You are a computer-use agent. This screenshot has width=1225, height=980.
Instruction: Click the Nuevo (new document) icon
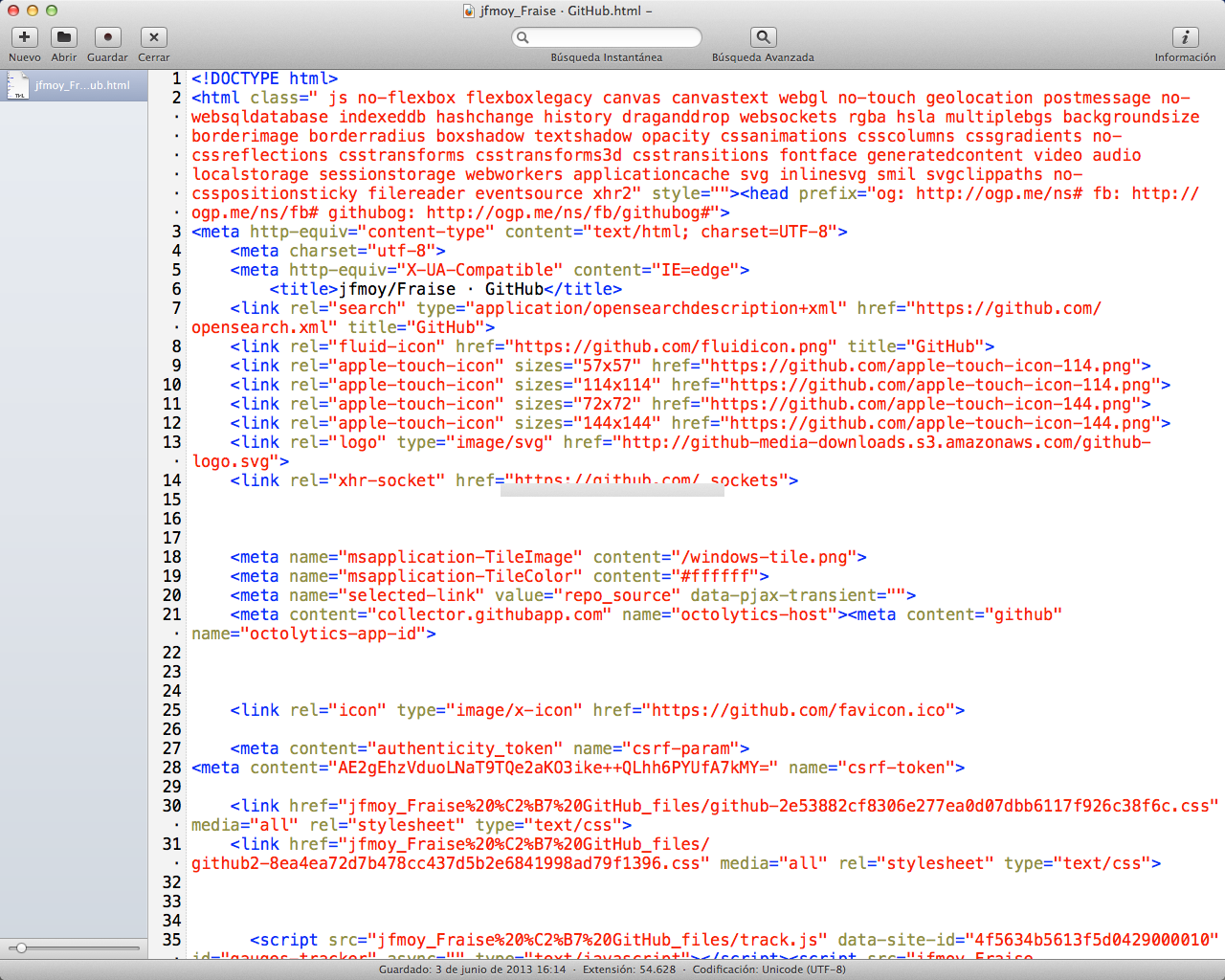(24, 37)
